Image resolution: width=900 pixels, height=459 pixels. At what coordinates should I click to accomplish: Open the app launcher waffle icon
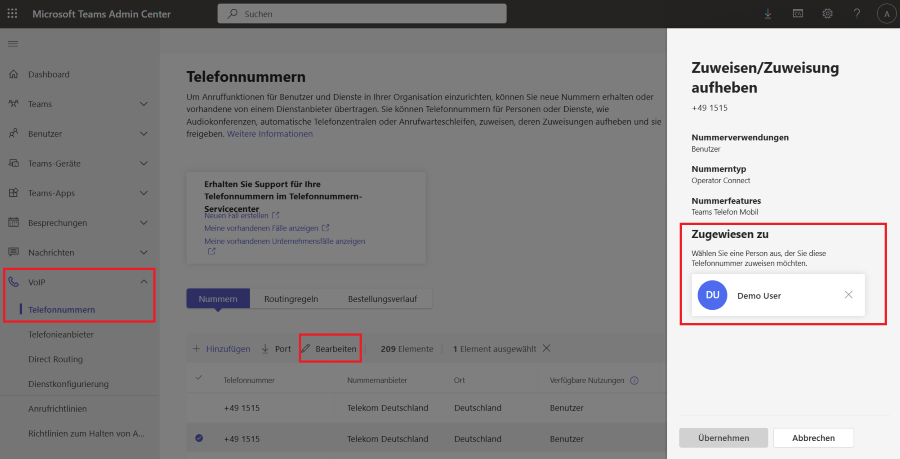pos(12,13)
